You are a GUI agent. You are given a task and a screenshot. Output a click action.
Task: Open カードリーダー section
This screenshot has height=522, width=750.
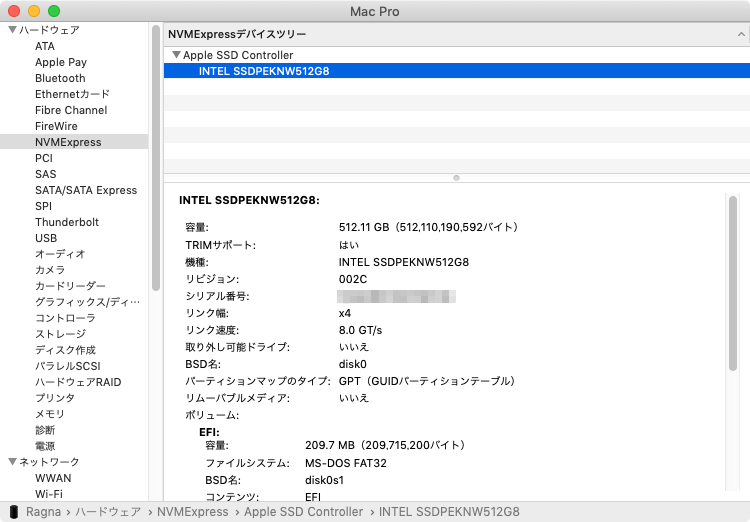pos(70,286)
